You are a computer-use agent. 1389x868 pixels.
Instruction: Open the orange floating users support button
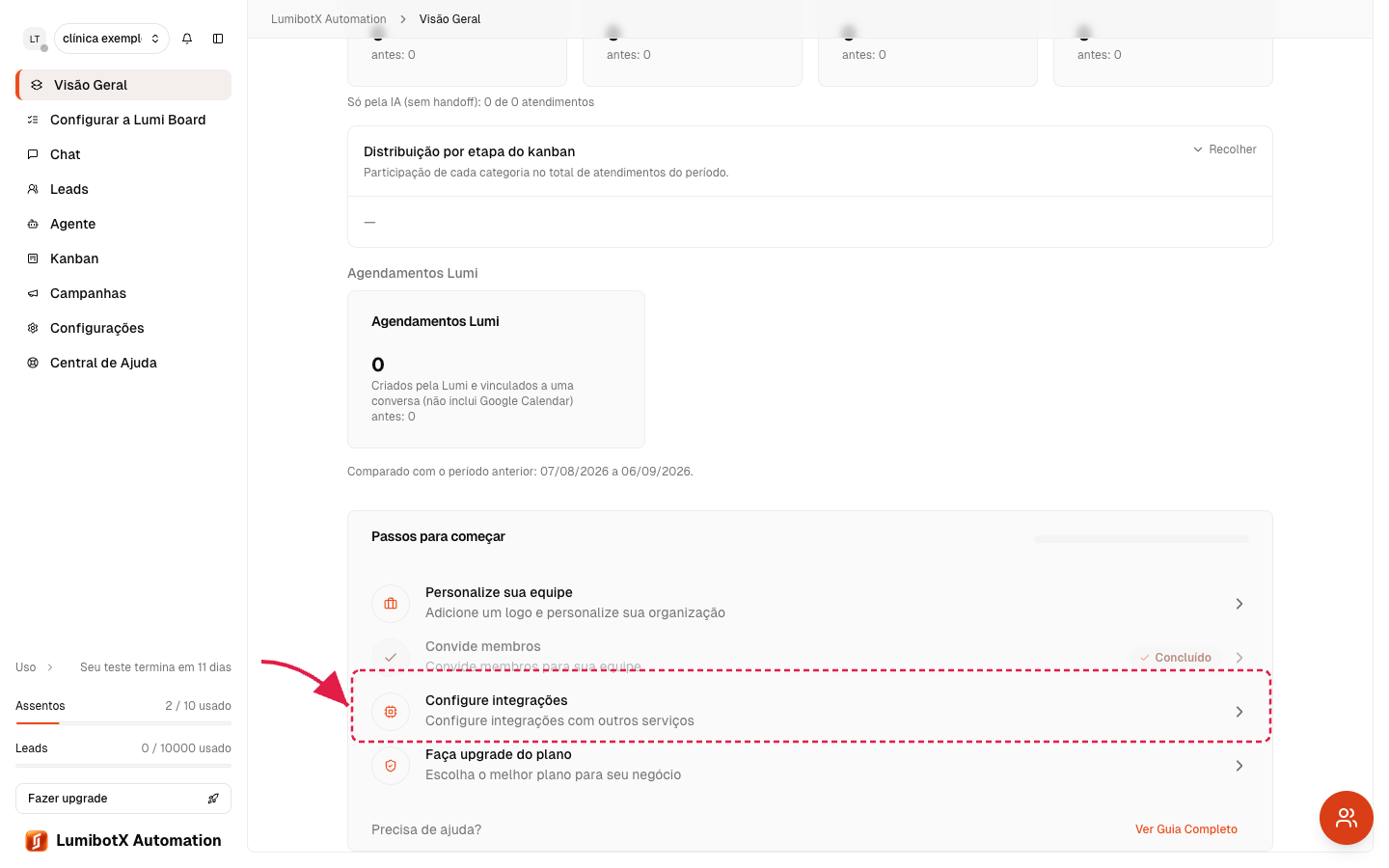point(1347,818)
